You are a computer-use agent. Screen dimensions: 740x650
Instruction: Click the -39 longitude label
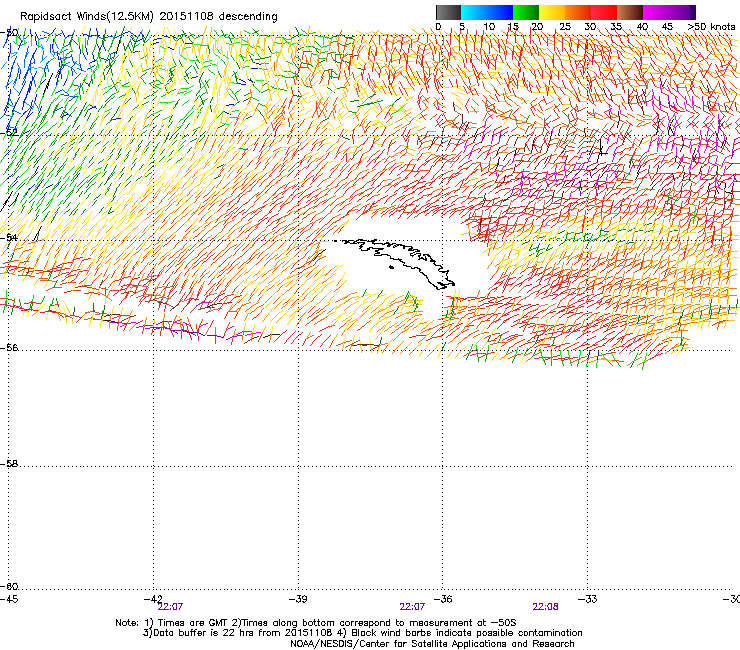point(298,599)
